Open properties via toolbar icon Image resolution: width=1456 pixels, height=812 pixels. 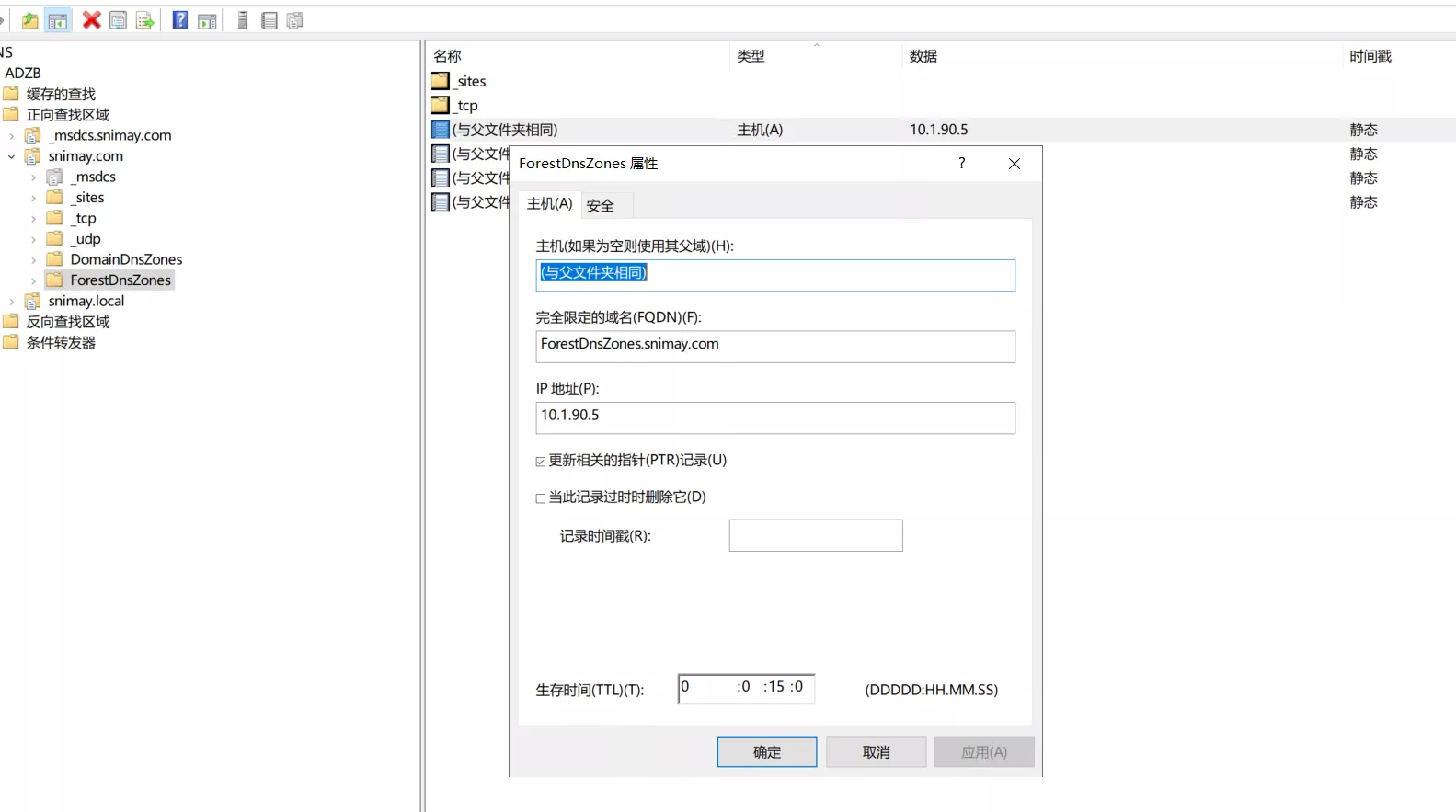(x=118, y=20)
